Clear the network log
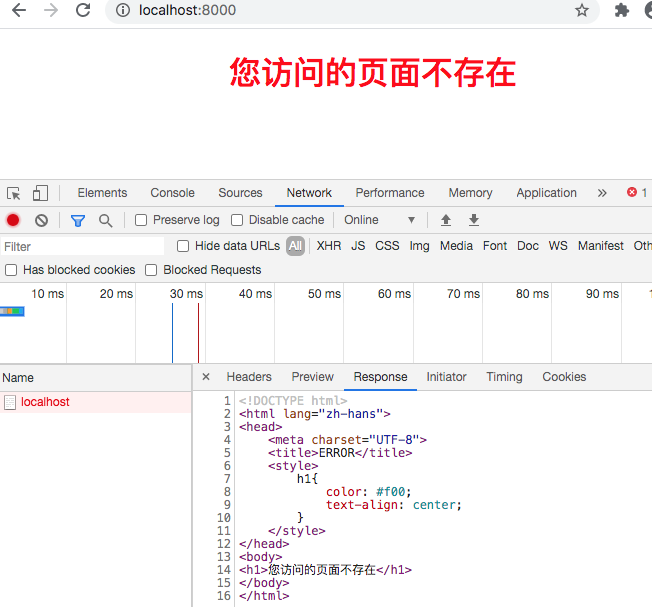The image size is (652, 607). tap(41, 220)
